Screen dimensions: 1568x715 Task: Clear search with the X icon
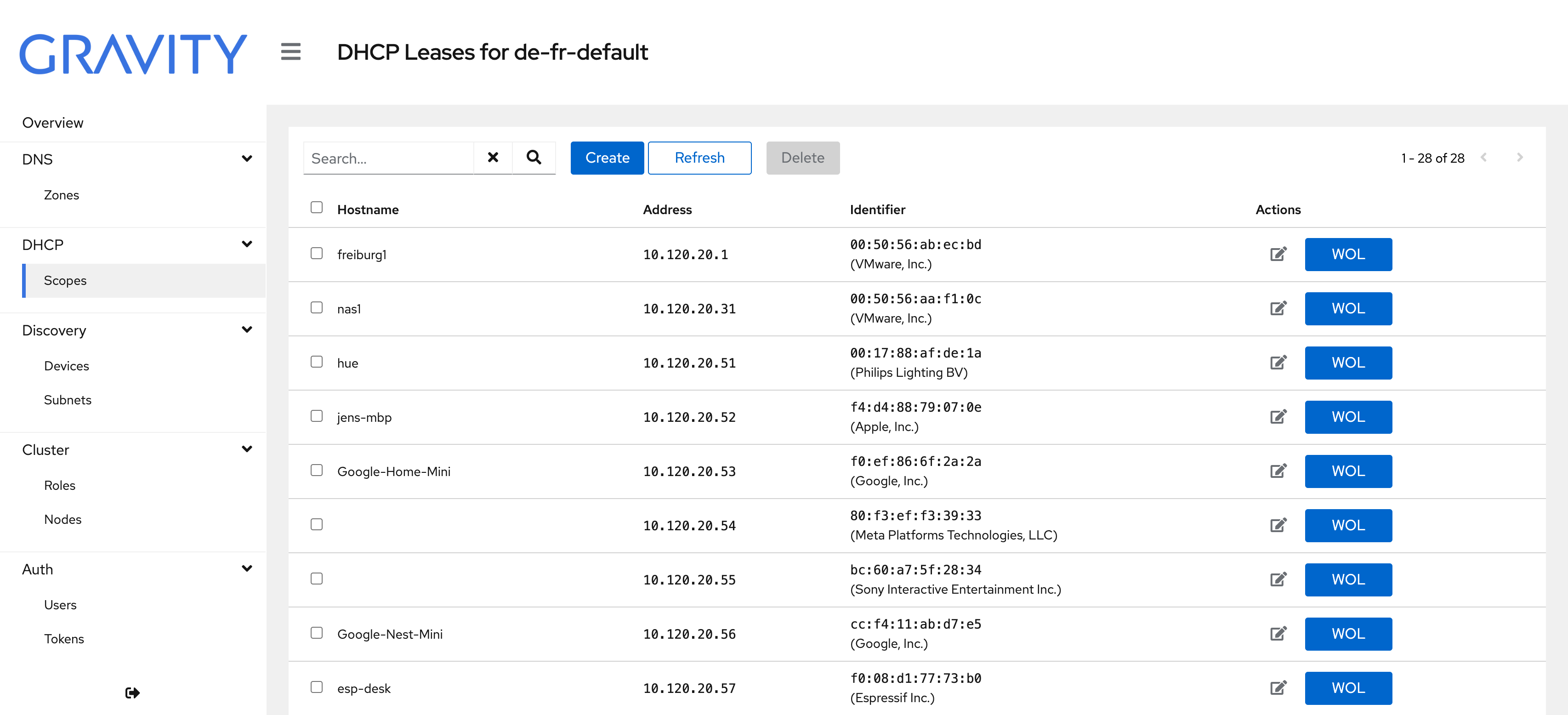[493, 158]
